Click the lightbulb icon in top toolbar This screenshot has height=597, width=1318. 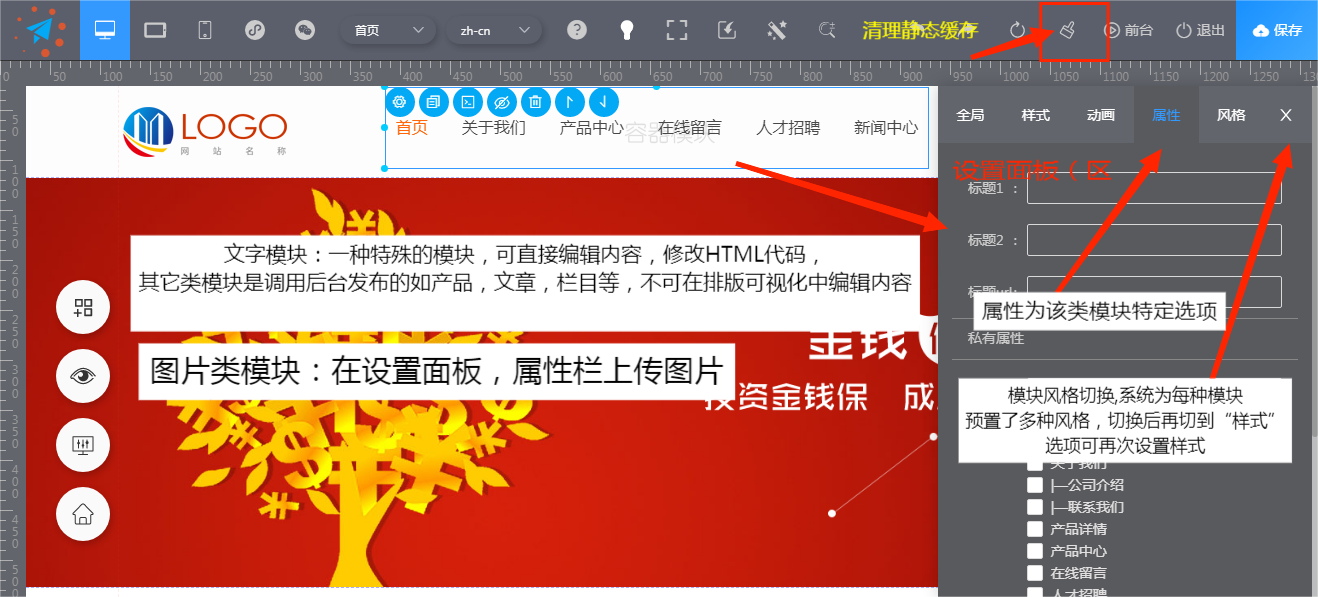tap(627, 30)
